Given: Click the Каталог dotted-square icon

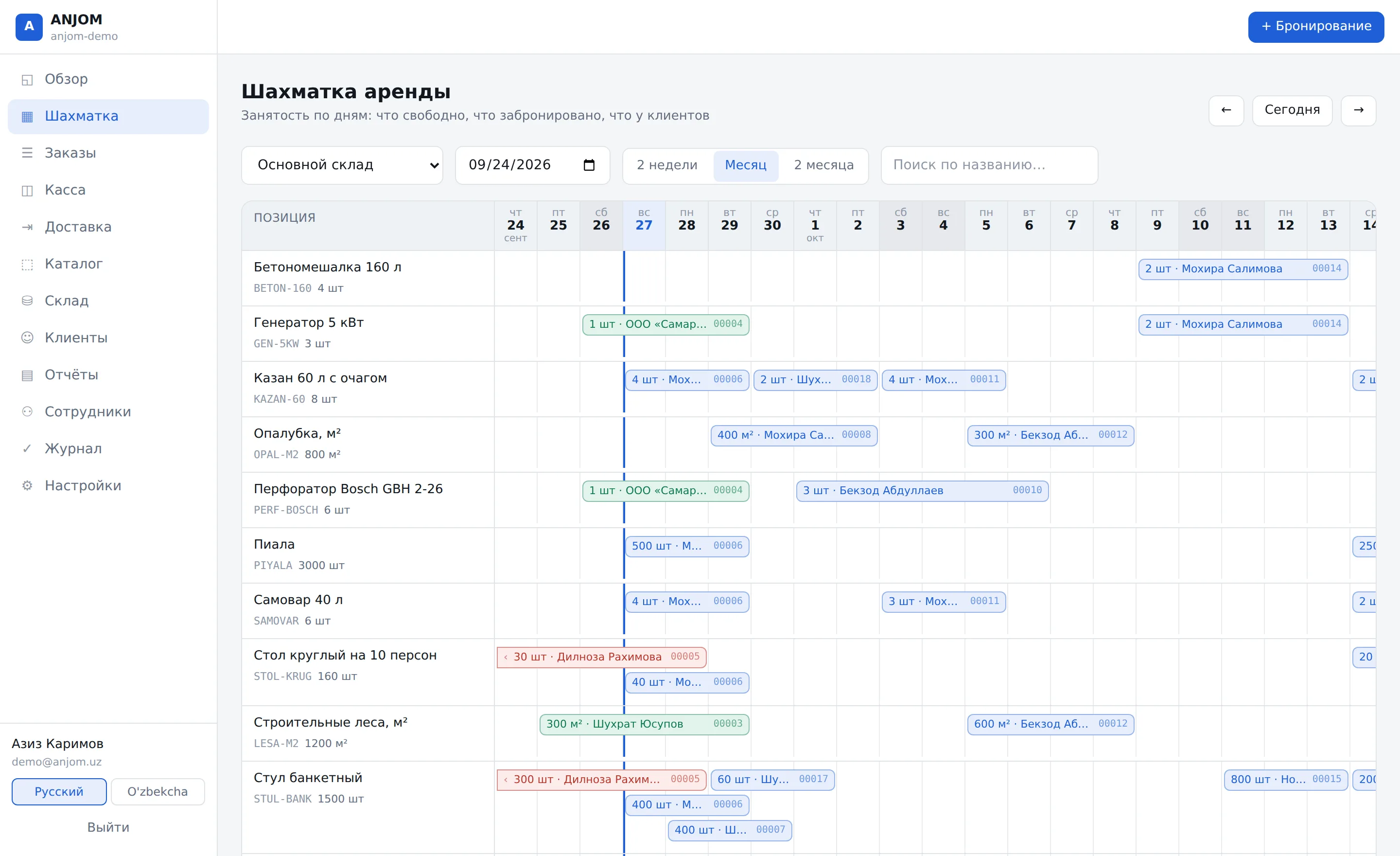Looking at the screenshot, I should coord(27,264).
